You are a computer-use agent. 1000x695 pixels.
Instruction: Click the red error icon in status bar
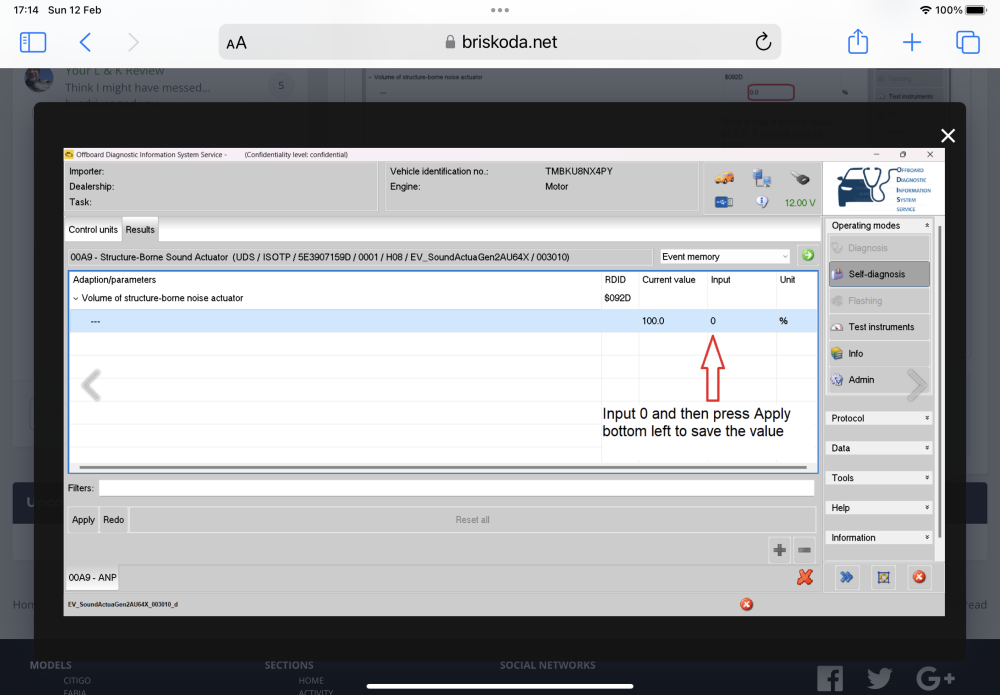point(746,604)
